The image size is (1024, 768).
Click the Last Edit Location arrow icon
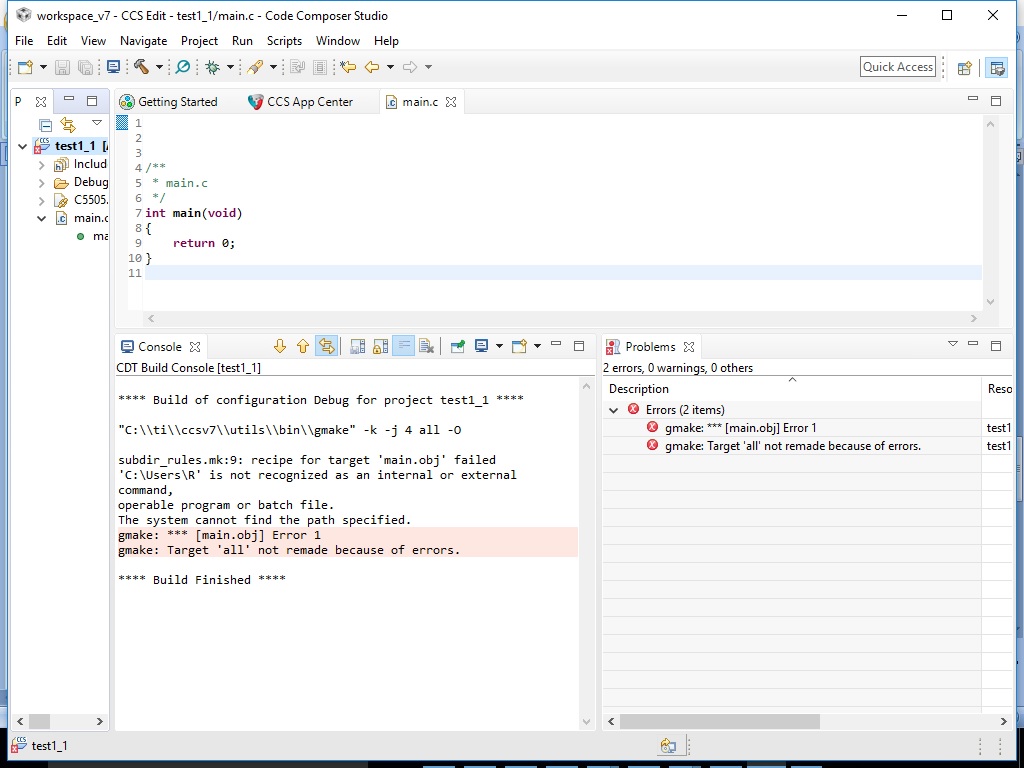coord(348,67)
